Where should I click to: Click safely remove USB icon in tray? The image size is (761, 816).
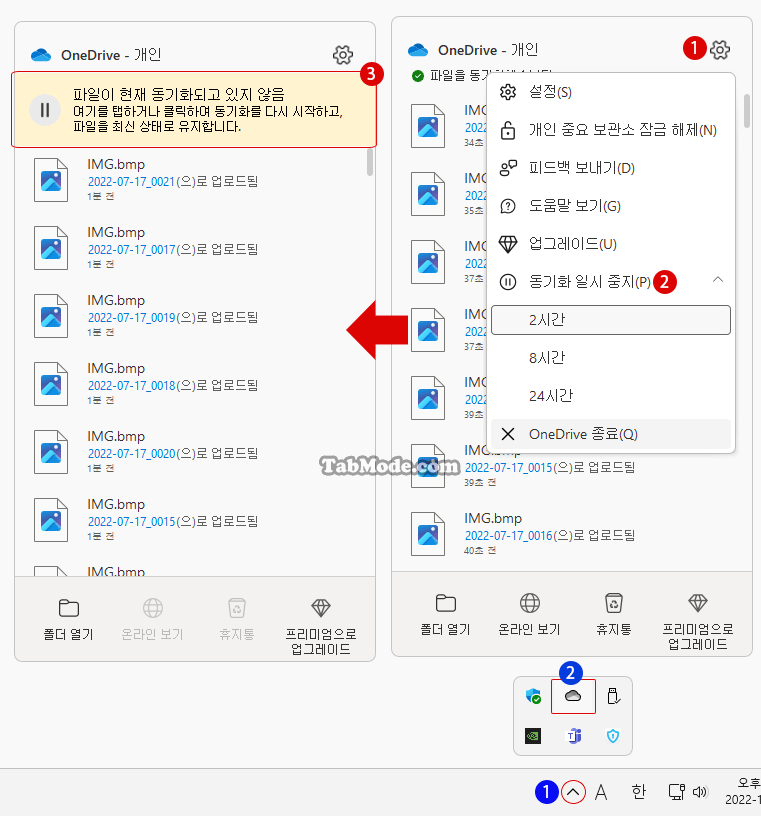pyautogui.click(x=613, y=696)
